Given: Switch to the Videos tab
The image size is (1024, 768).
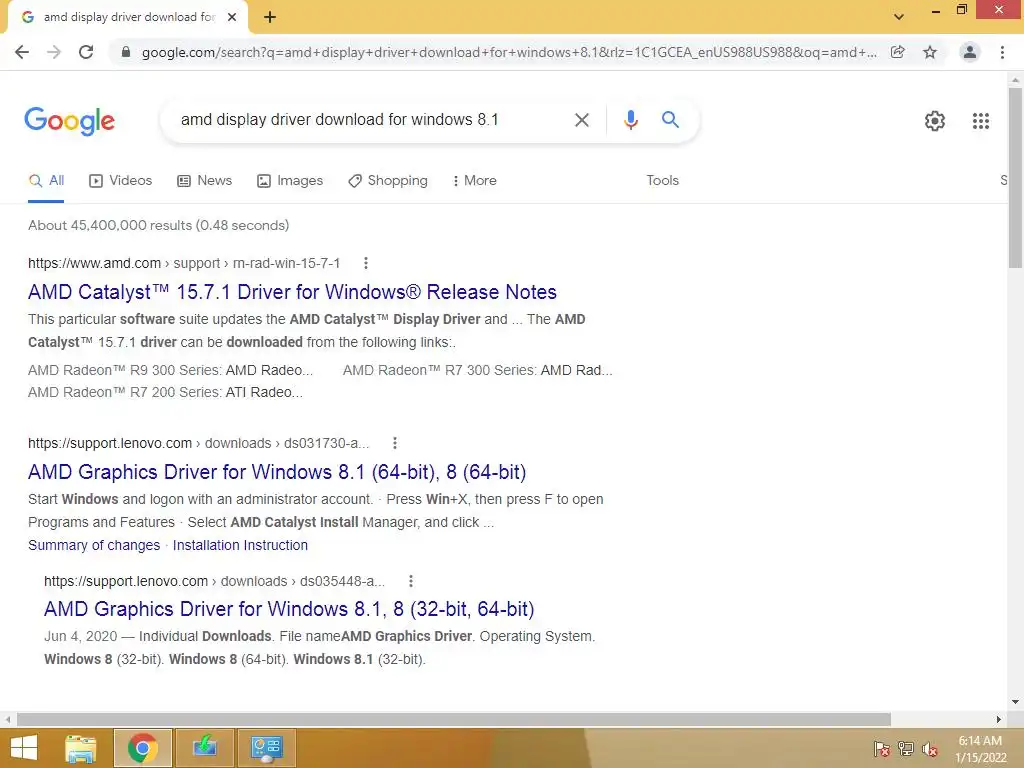Looking at the screenshot, I should (x=121, y=180).
